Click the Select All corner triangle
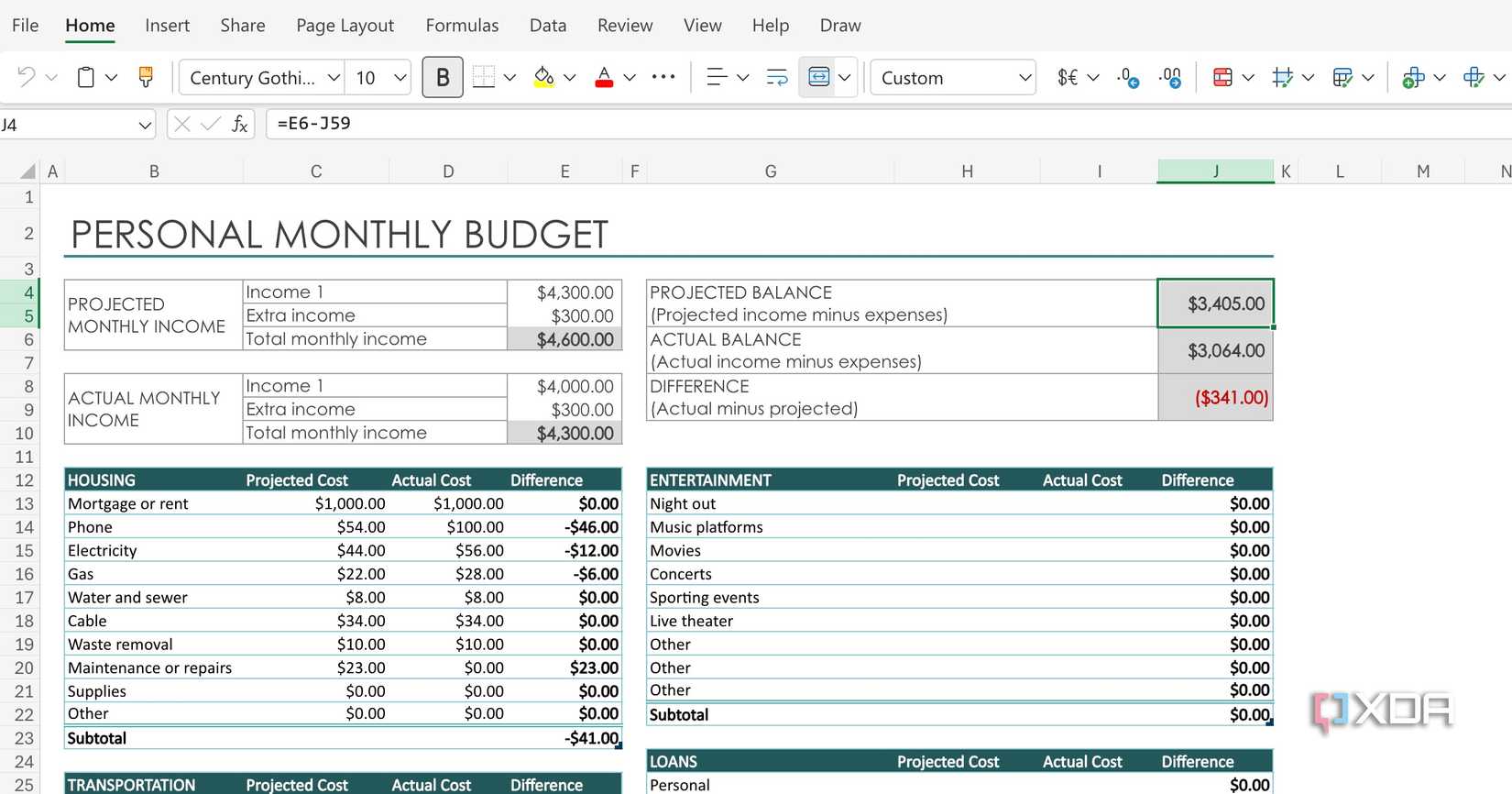This screenshot has height=794, width=1512. tap(27, 171)
